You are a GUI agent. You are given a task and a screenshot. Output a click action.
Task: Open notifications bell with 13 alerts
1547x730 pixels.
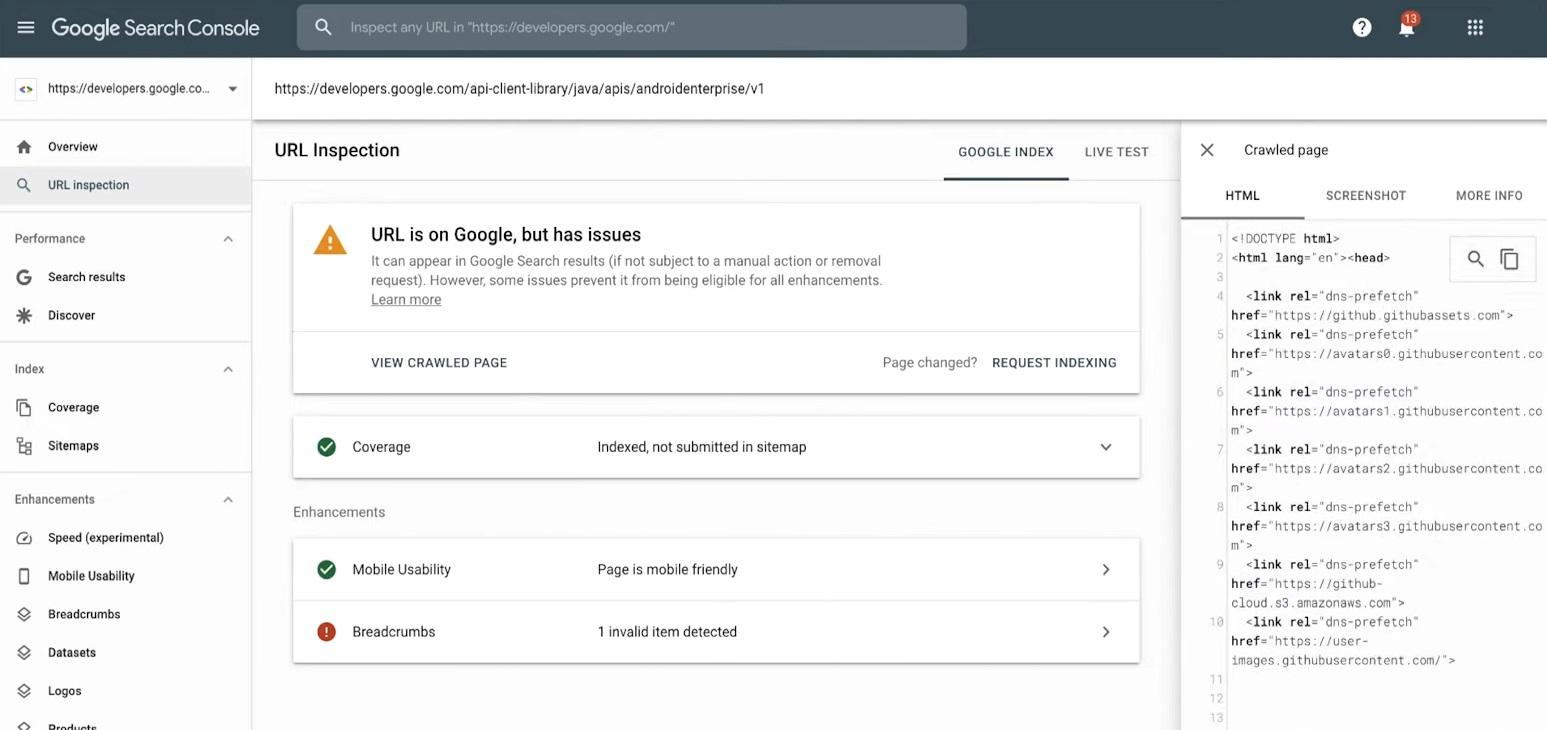tap(1406, 28)
